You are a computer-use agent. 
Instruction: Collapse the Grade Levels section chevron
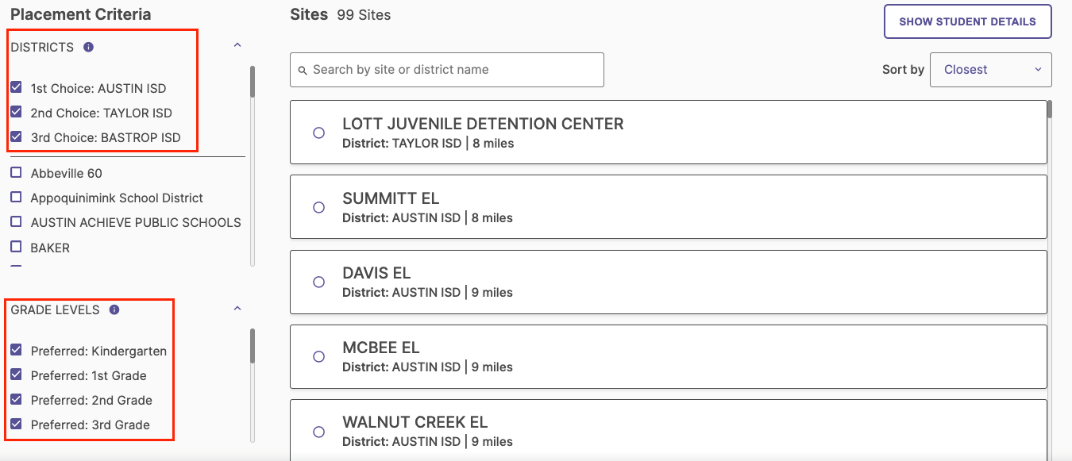point(237,308)
